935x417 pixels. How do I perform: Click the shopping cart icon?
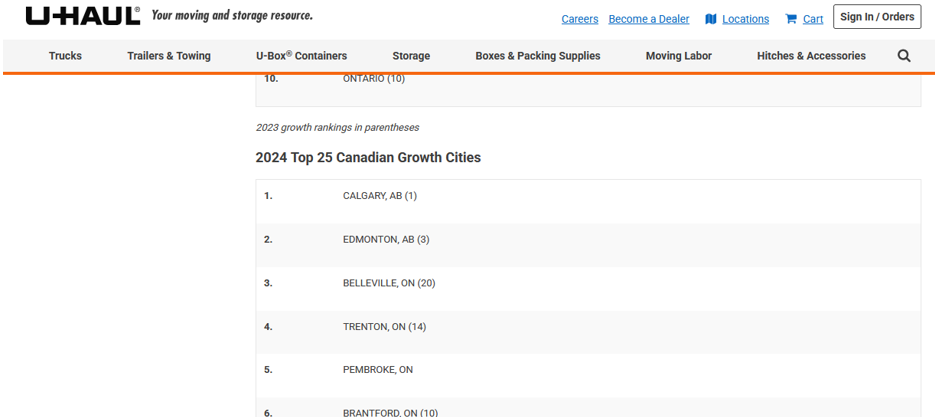[x=791, y=19]
